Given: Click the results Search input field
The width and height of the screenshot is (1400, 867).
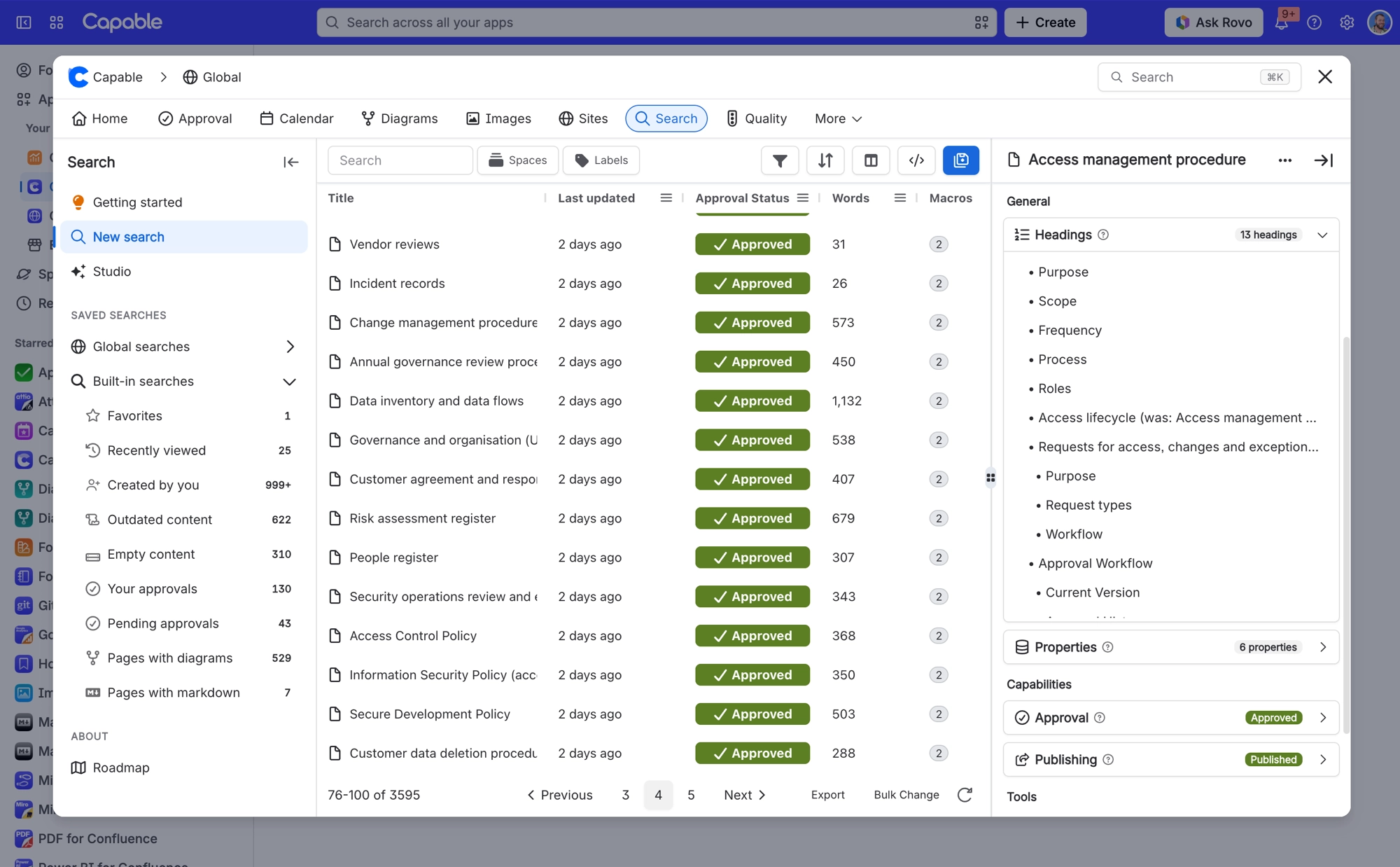Looking at the screenshot, I should [x=400, y=160].
